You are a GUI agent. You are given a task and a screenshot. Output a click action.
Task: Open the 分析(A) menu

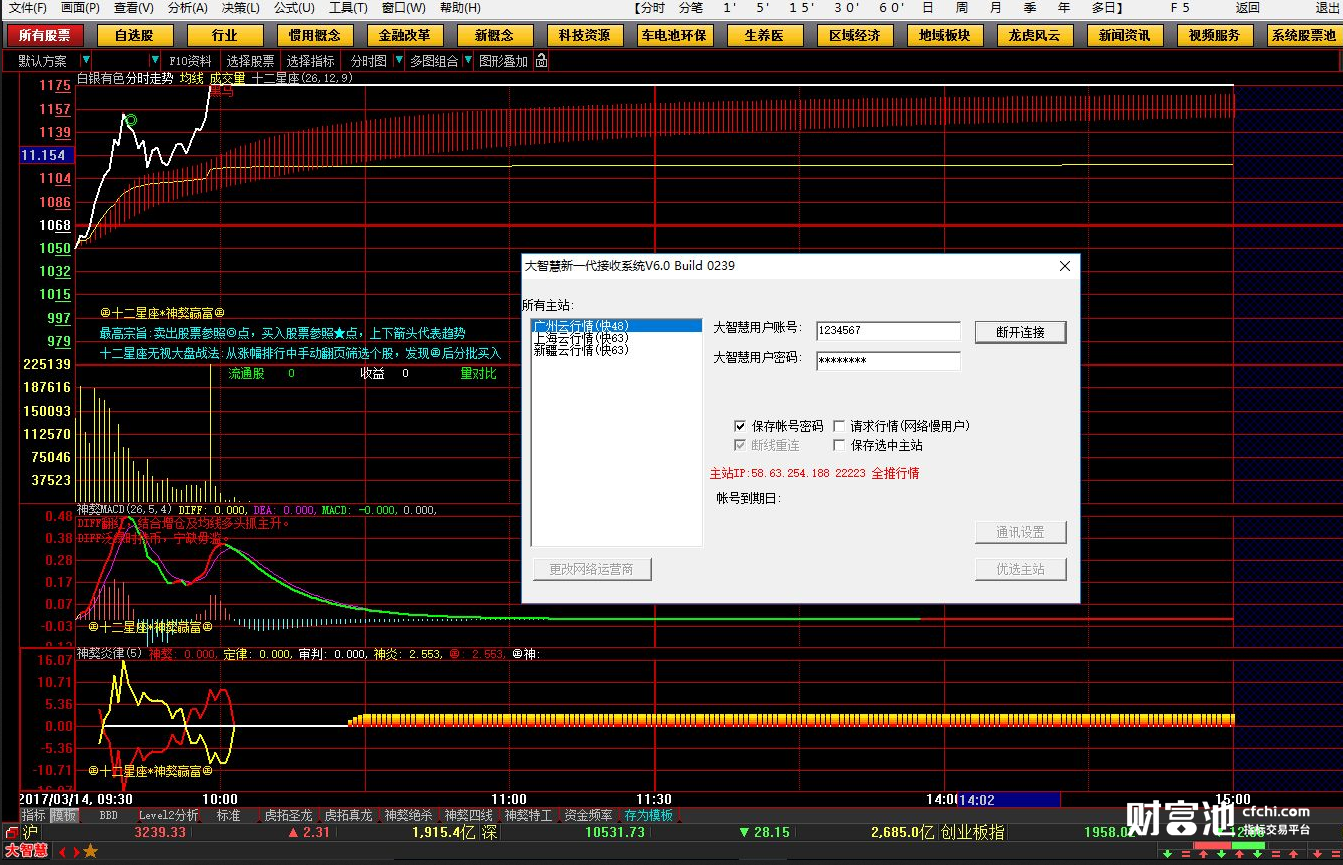[x=187, y=8]
